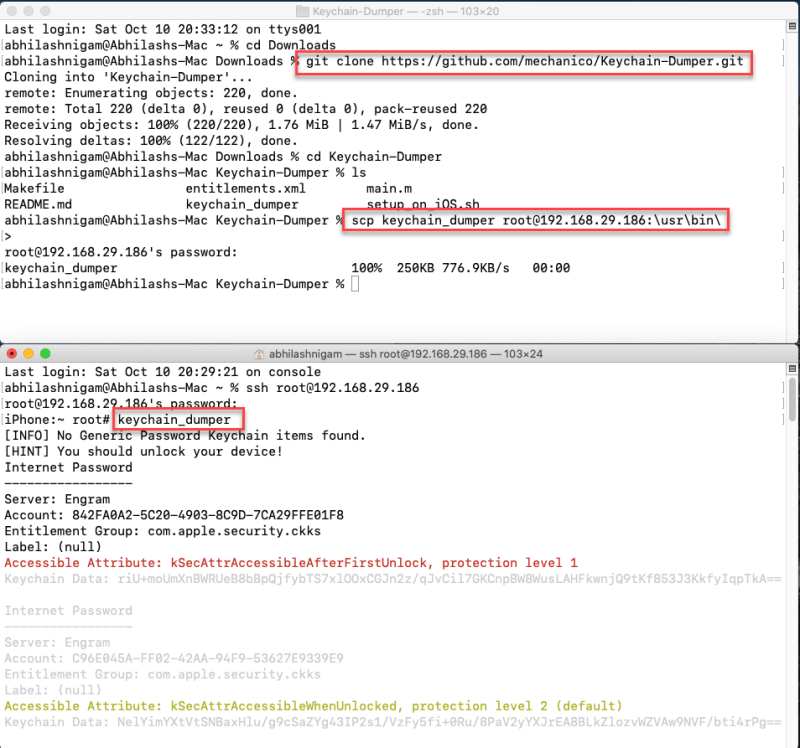Click the home icon in the ssh window title
This screenshot has height=748, width=800.
point(259,354)
